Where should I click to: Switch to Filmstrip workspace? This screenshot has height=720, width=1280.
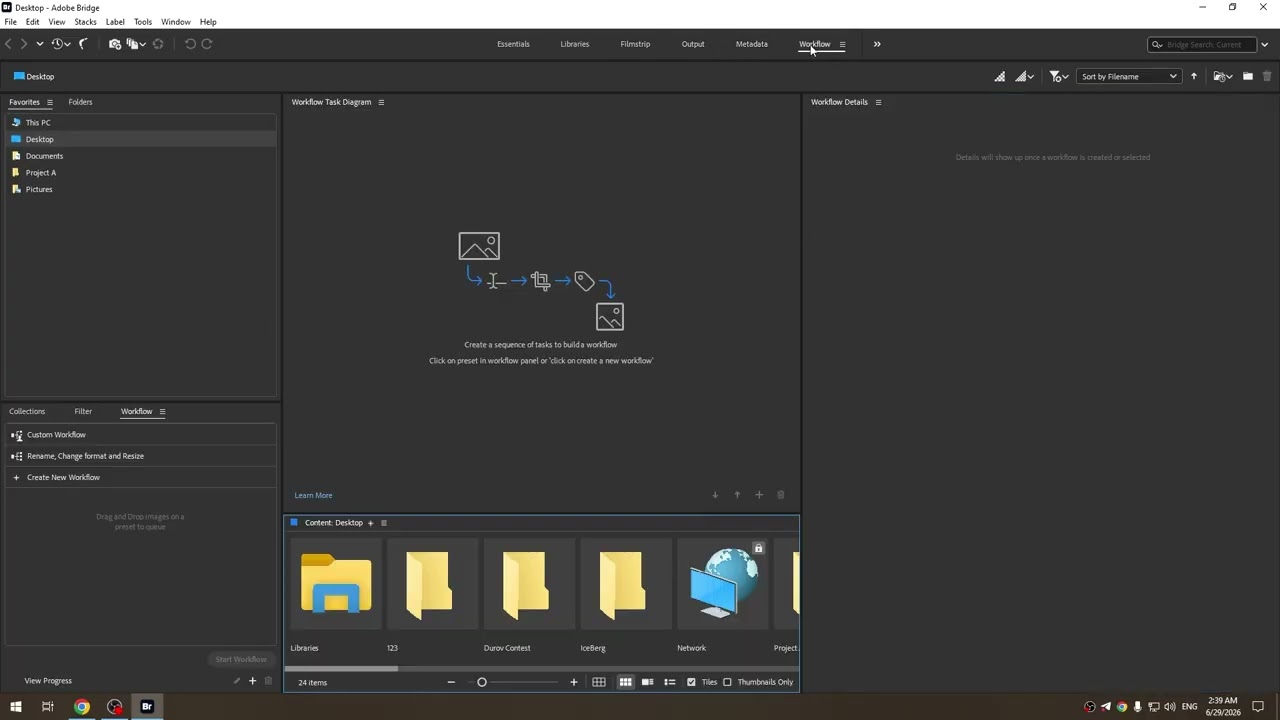click(x=635, y=44)
